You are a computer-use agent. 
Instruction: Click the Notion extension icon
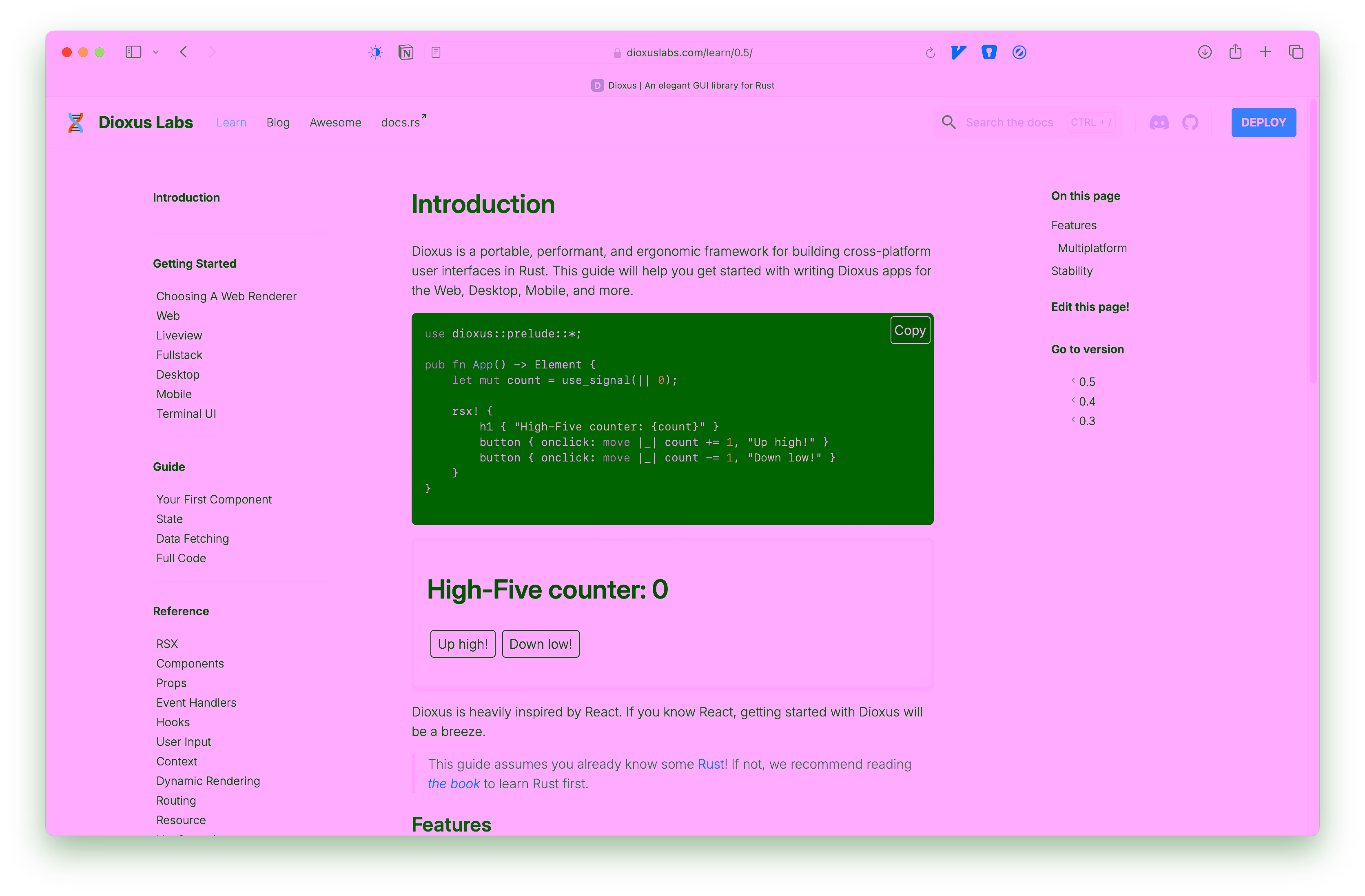tap(406, 52)
